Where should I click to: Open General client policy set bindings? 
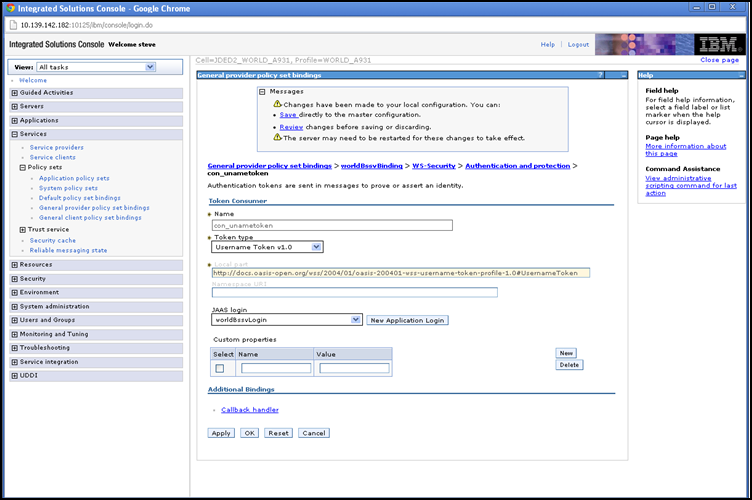coord(90,218)
